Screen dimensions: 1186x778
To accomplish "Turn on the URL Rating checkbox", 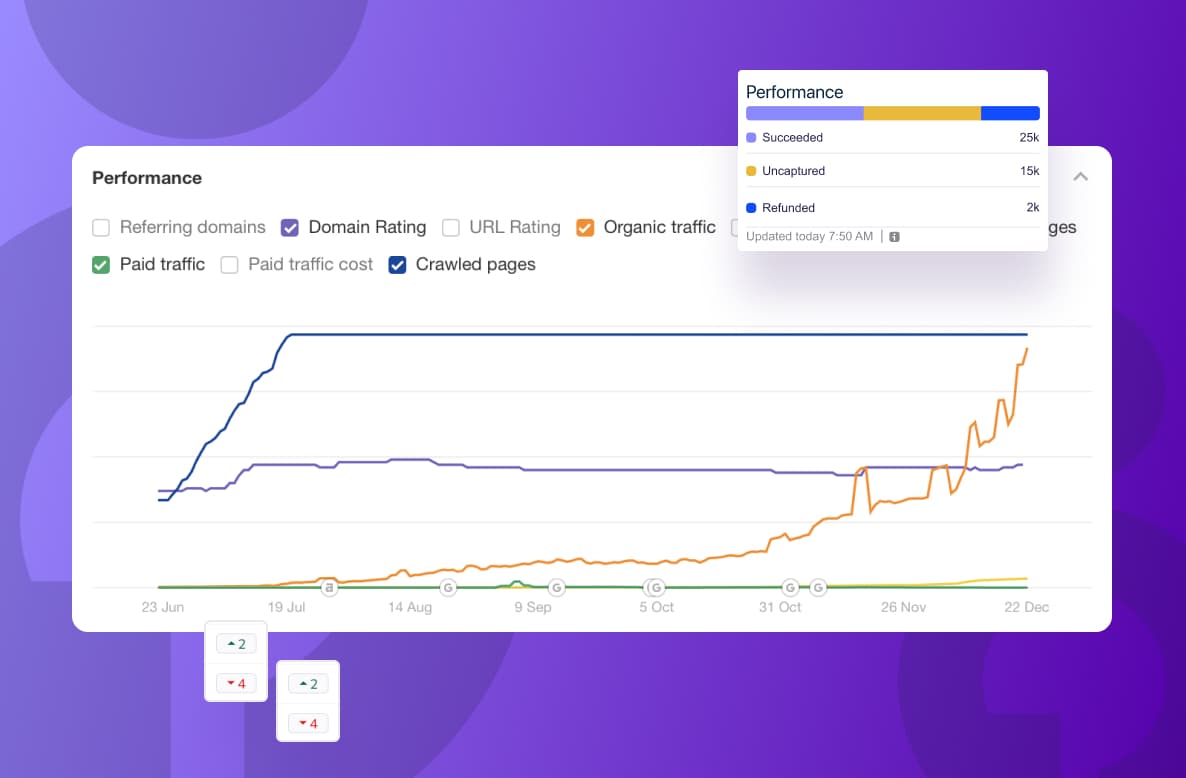I will click(x=451, y=227).
